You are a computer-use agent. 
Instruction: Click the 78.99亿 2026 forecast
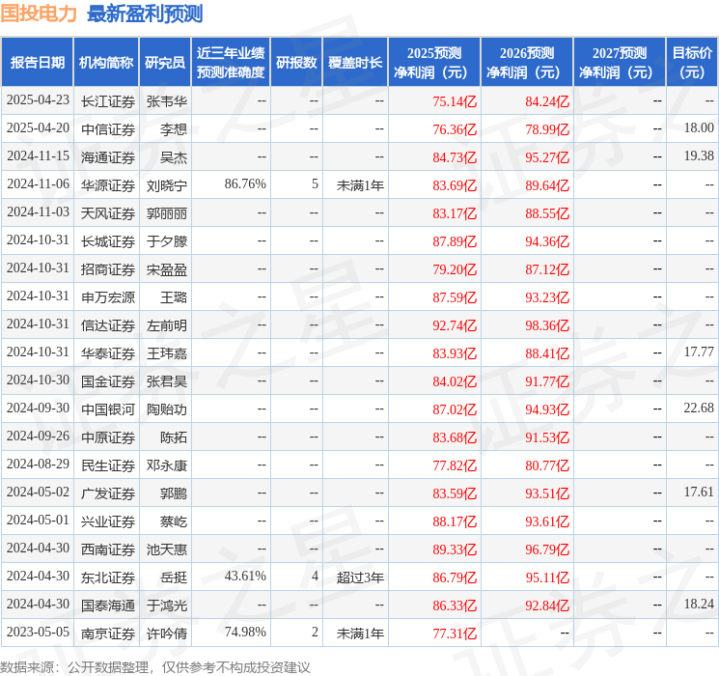[547, 129]
